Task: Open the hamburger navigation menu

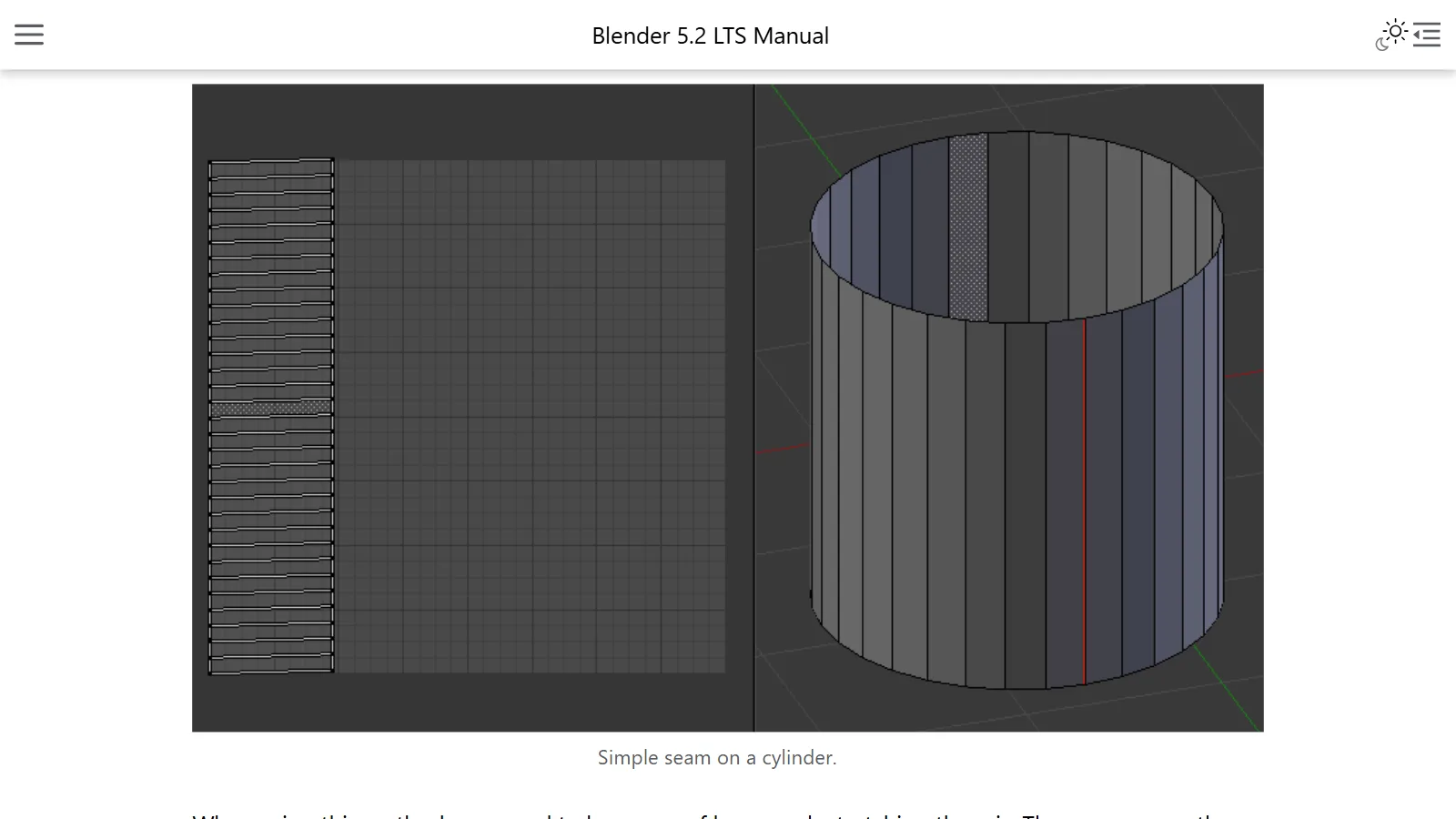Action: point(29,35)
